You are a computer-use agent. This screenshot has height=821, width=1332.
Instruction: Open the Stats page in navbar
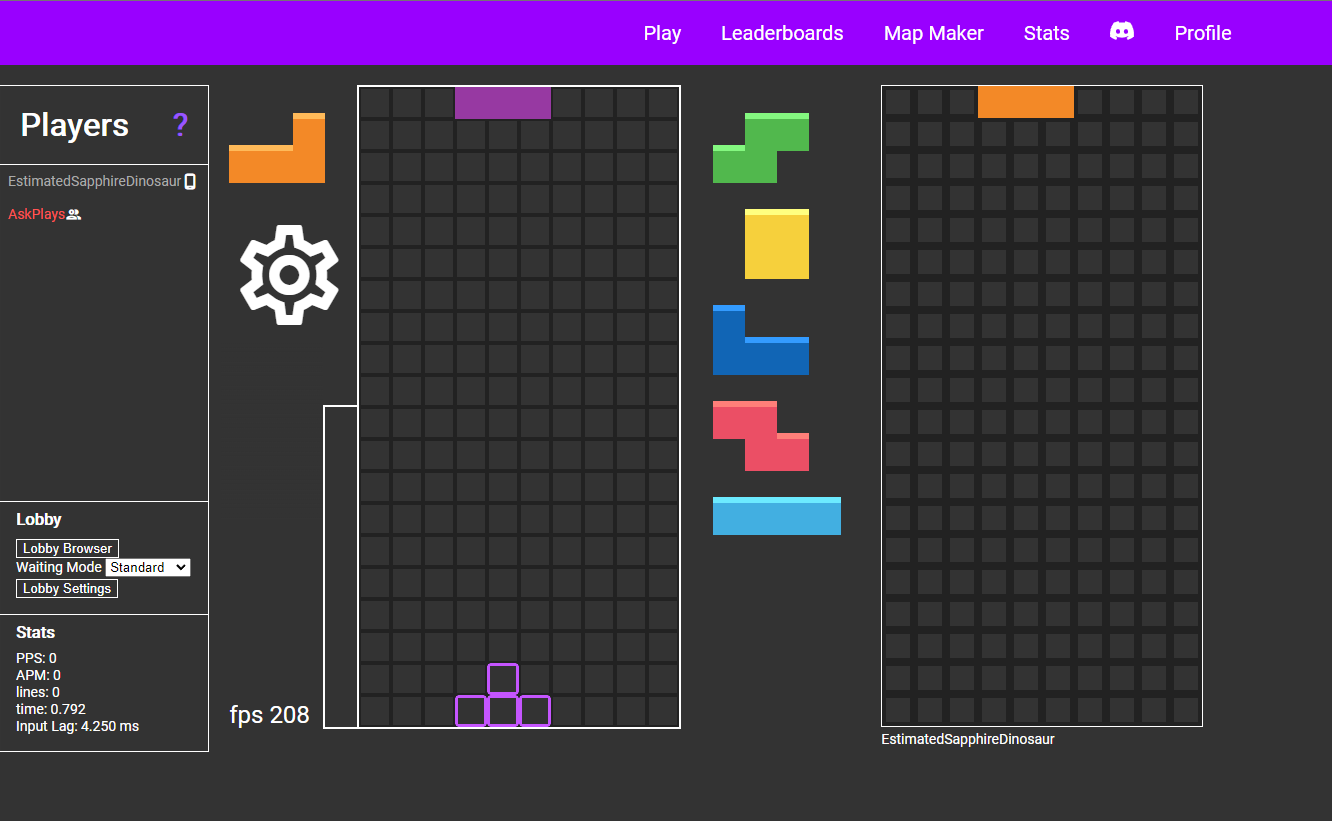click(1047, 33)
